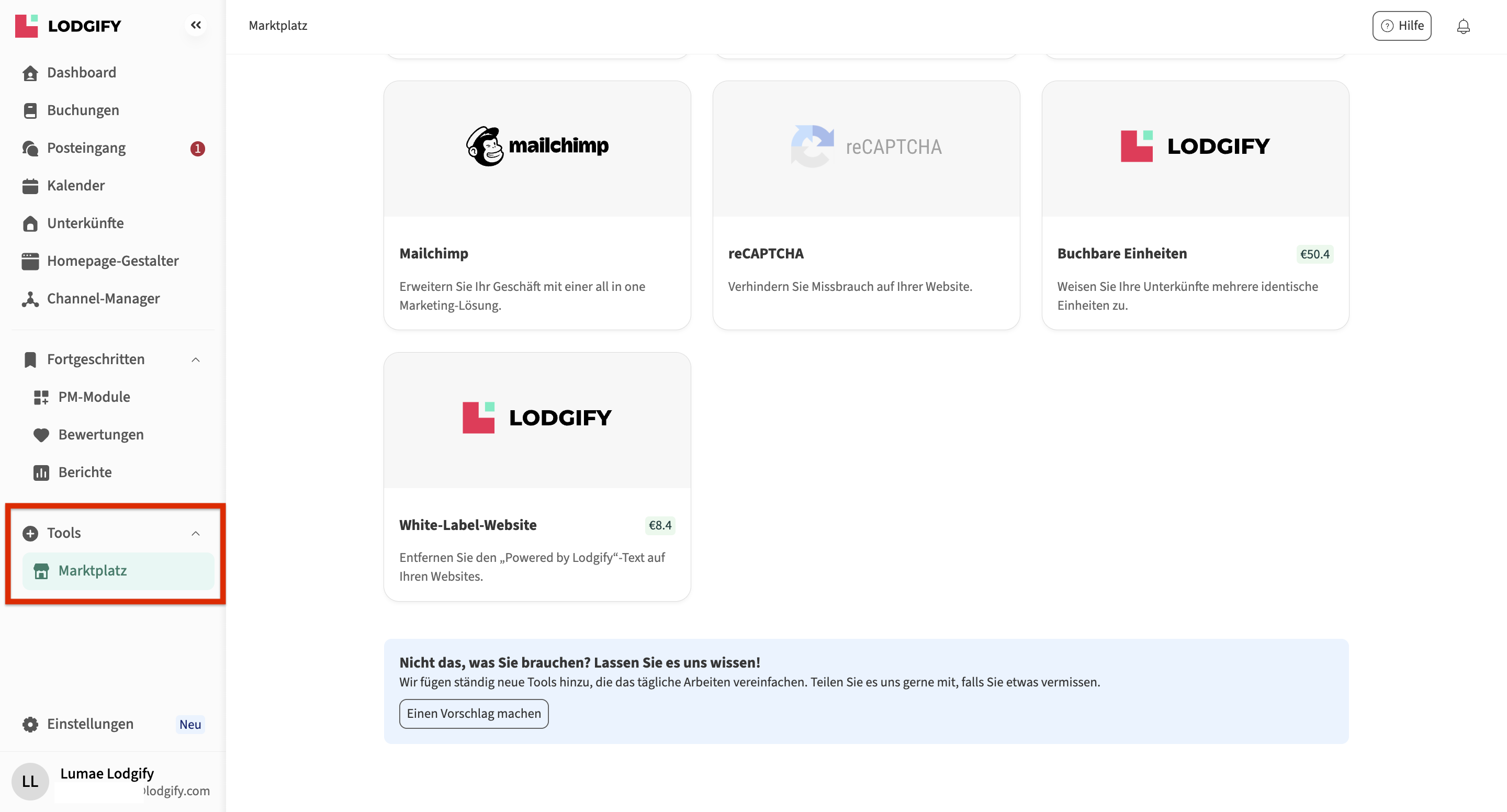Open the Kalender calendar icon

click(x=30, y=185)
